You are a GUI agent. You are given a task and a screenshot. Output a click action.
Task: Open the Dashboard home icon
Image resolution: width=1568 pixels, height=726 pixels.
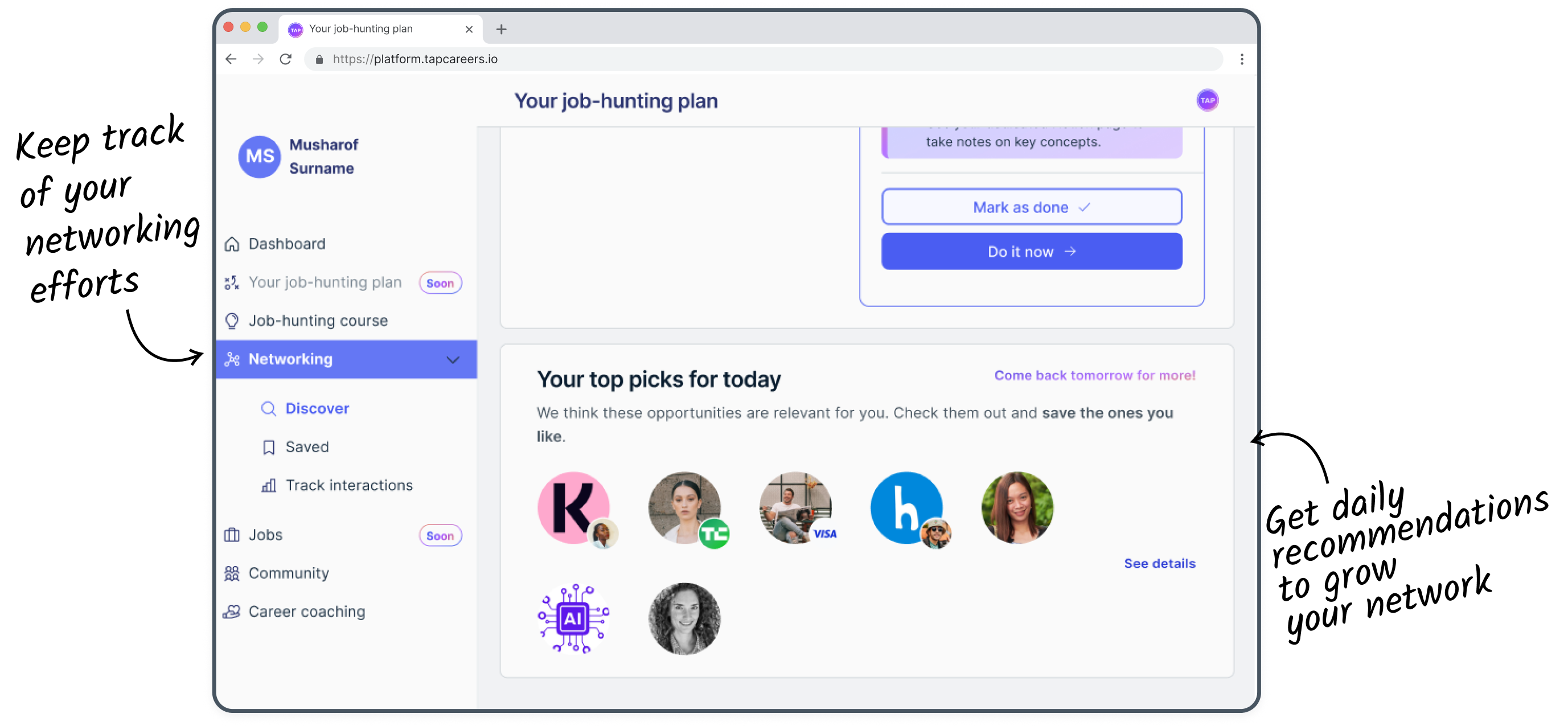[232, 244]
